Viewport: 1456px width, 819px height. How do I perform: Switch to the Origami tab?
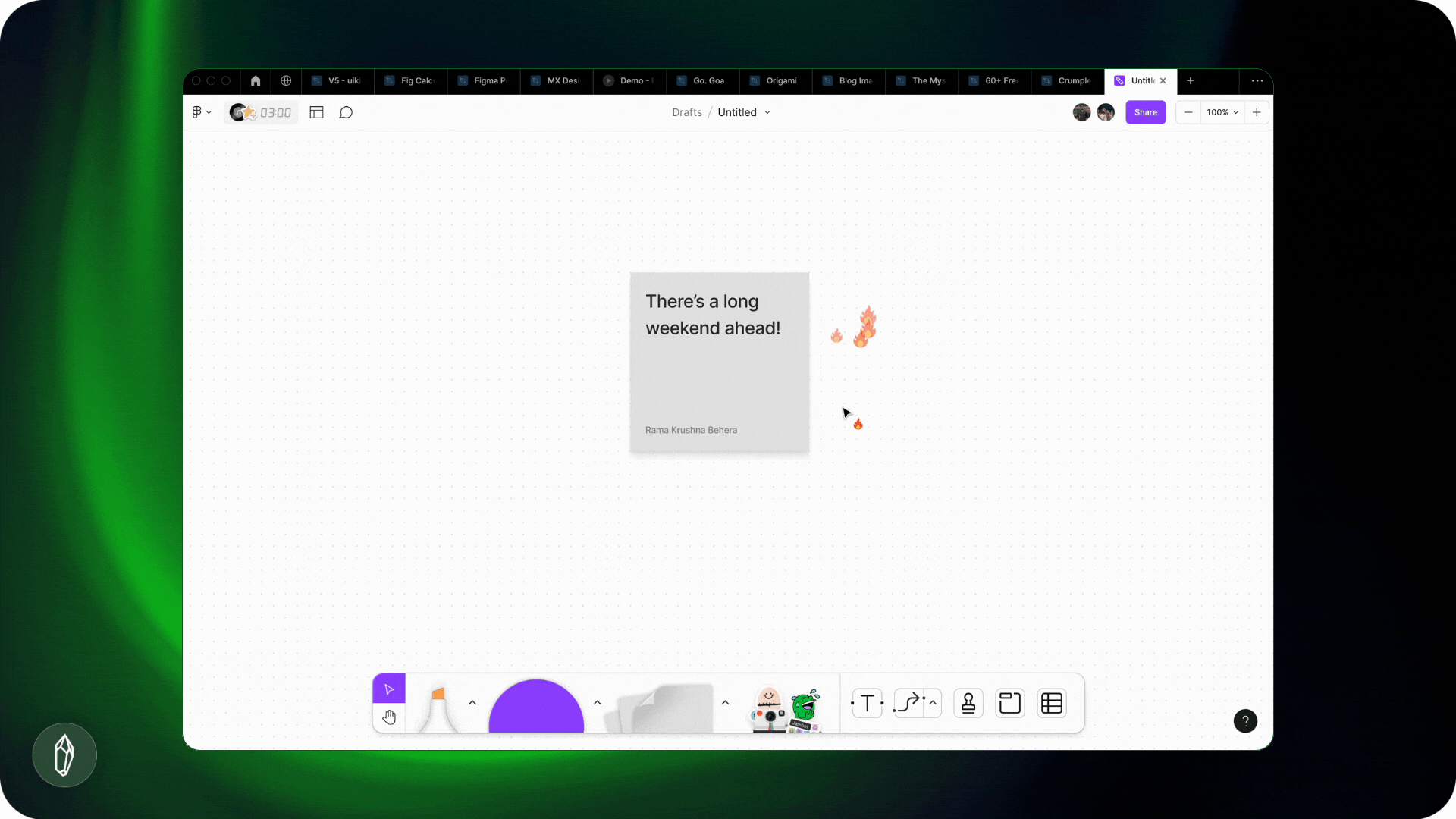(774, 80)
